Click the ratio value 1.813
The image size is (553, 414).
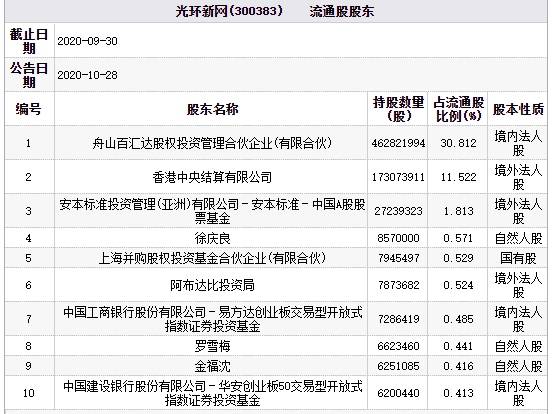point(458,211)
